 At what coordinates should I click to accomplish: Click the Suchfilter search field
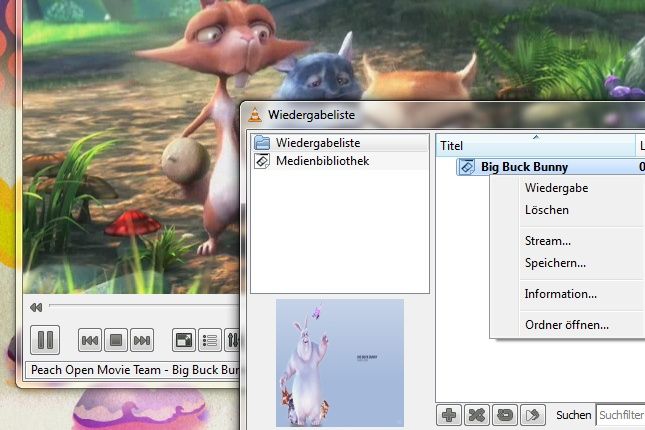(620, 414)
